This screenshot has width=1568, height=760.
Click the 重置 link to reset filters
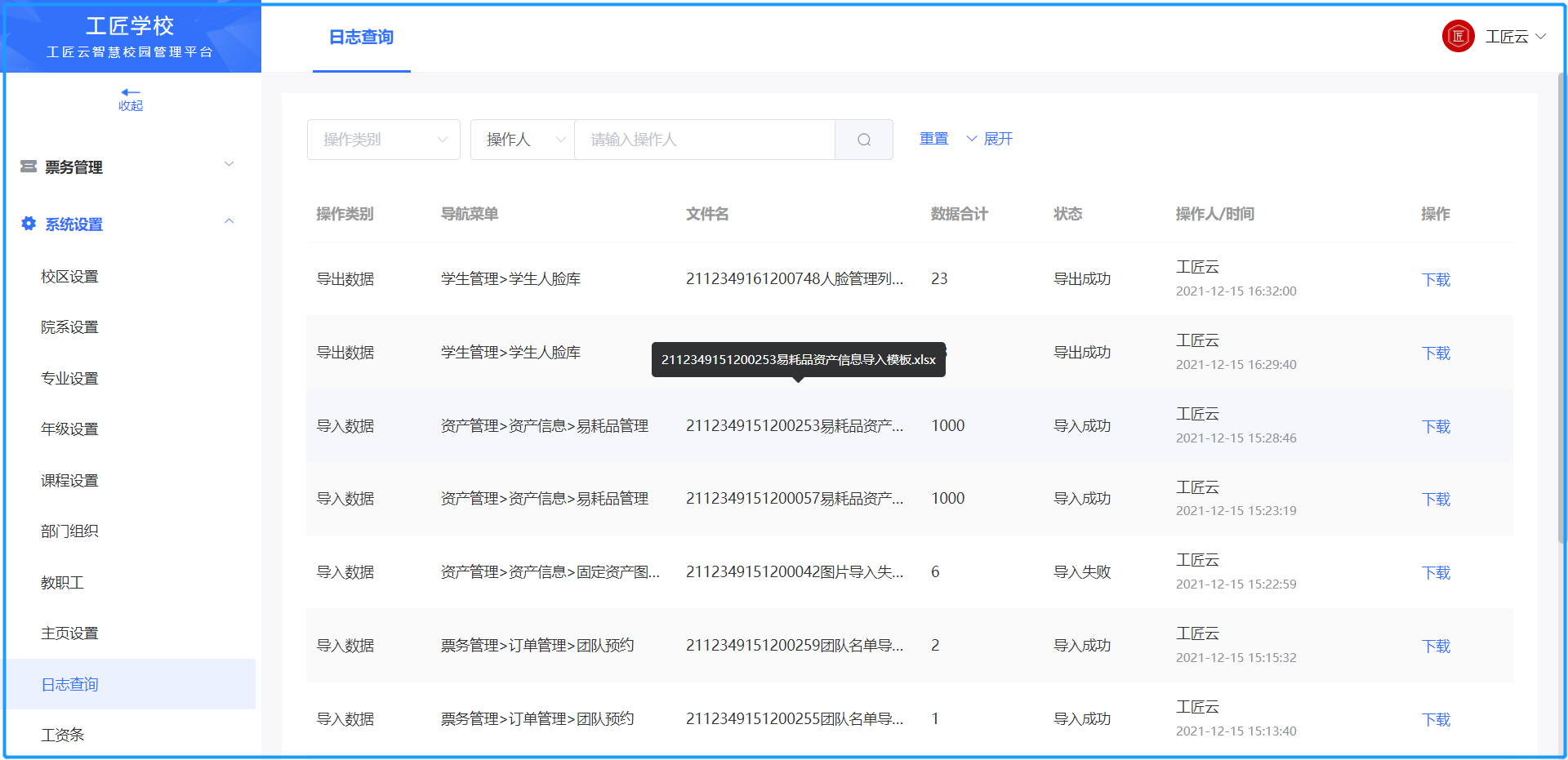point(933,138)
